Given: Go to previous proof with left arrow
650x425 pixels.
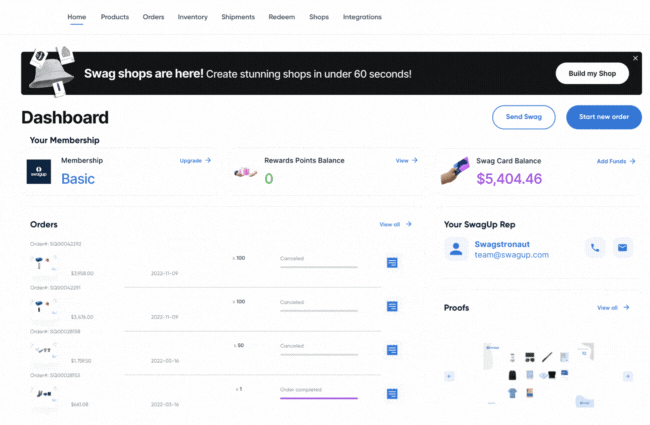Looking at the screenshot, I should click(449, 376).
